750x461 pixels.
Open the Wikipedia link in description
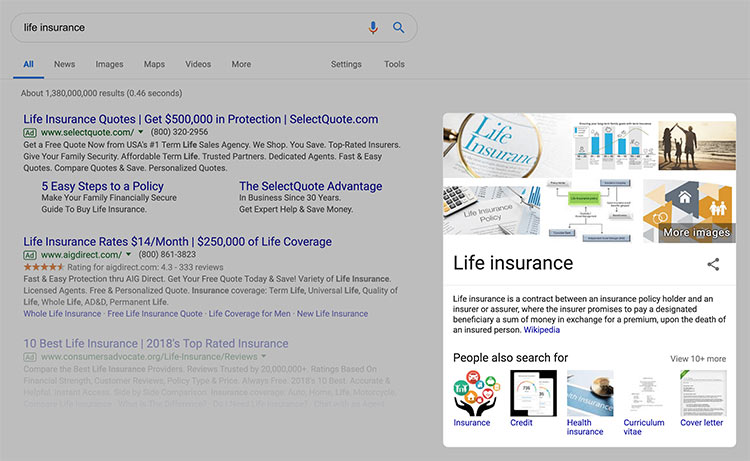pos(541,329)
